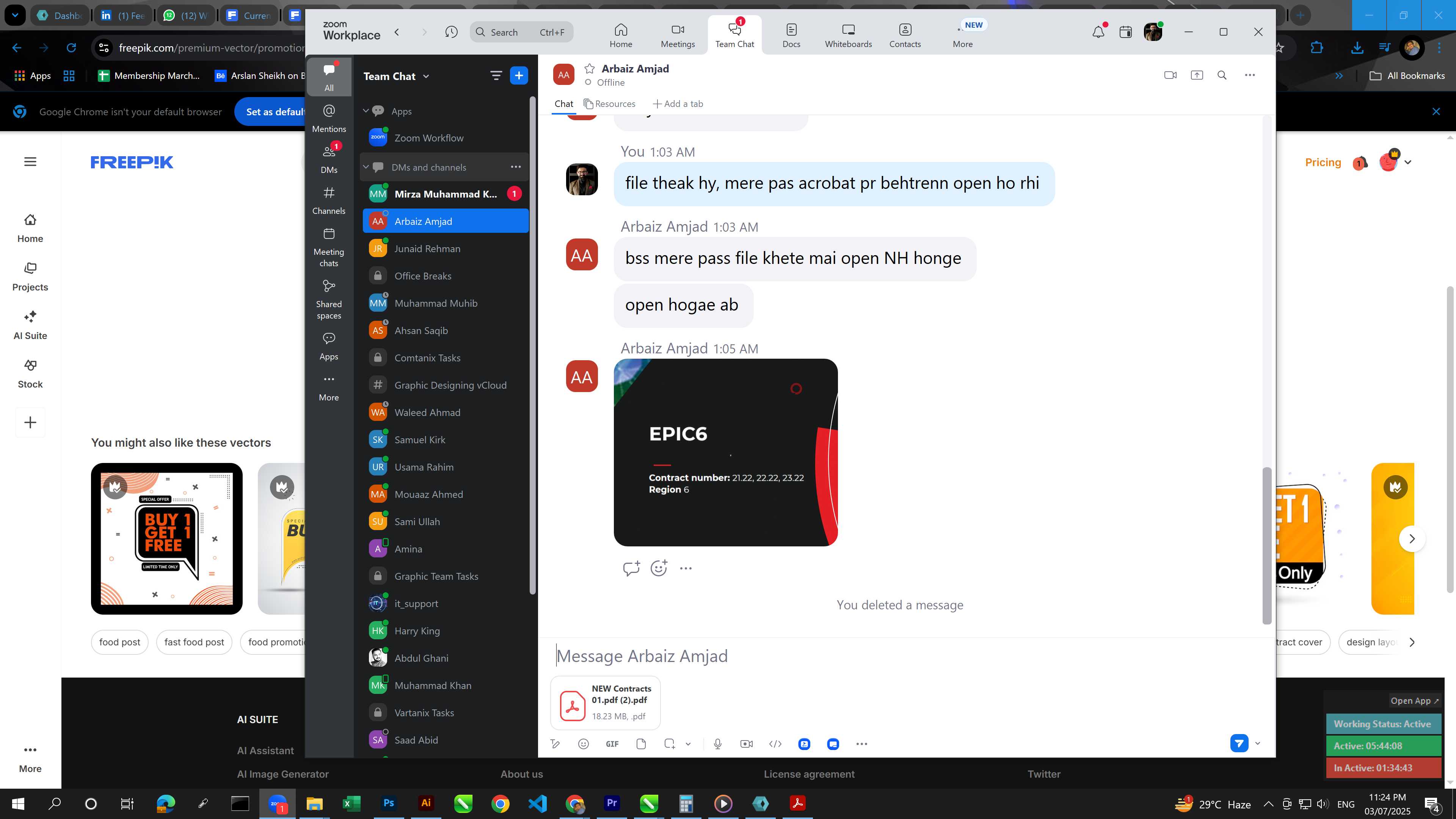Click the NEW Contracts 01.pdf attachment
This screenshot has width=1456, height=819.
(x=606, y=703)
